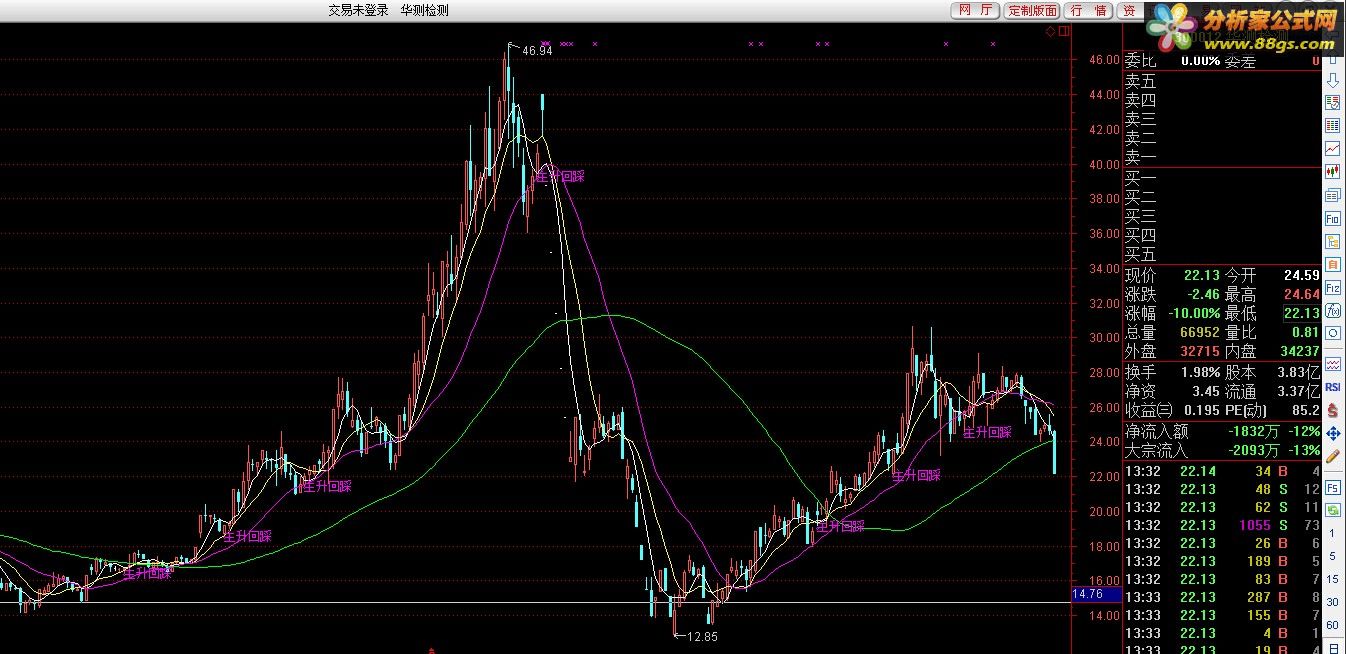Select the 卖五 ask level row

pyautogui.click(x=1222, y=82)
